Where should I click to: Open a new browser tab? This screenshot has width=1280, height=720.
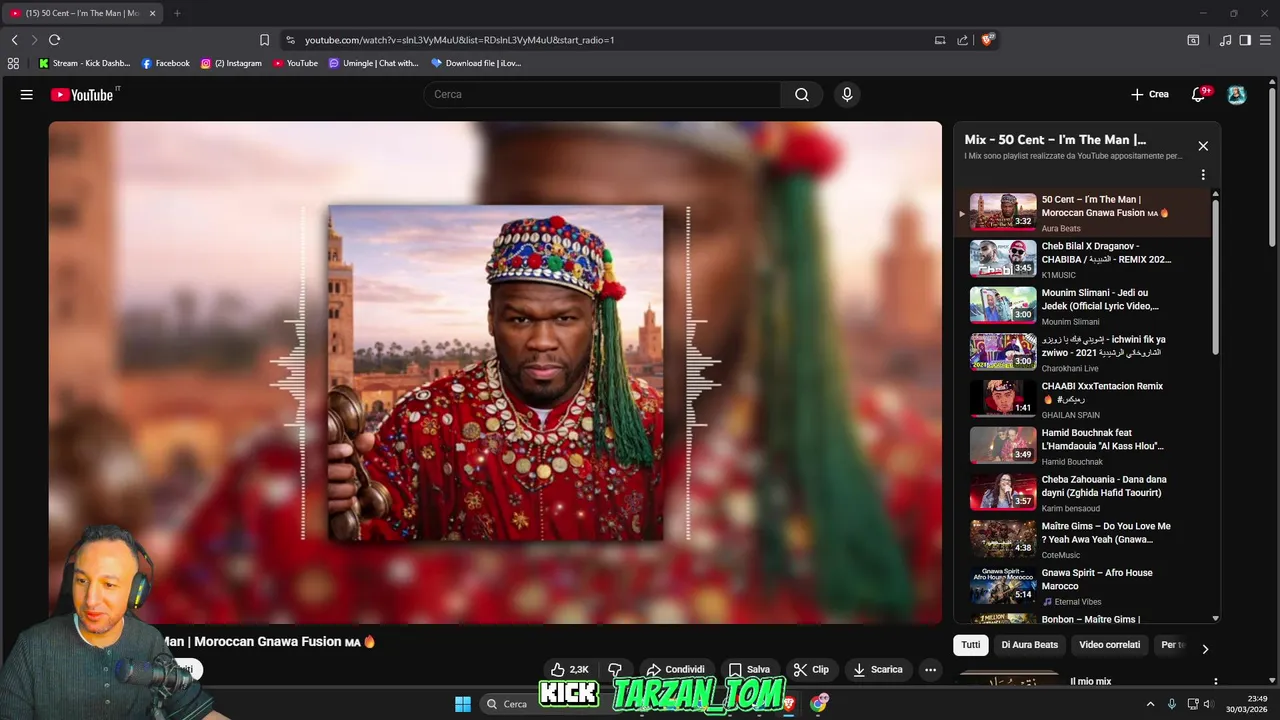coord(177,13)
